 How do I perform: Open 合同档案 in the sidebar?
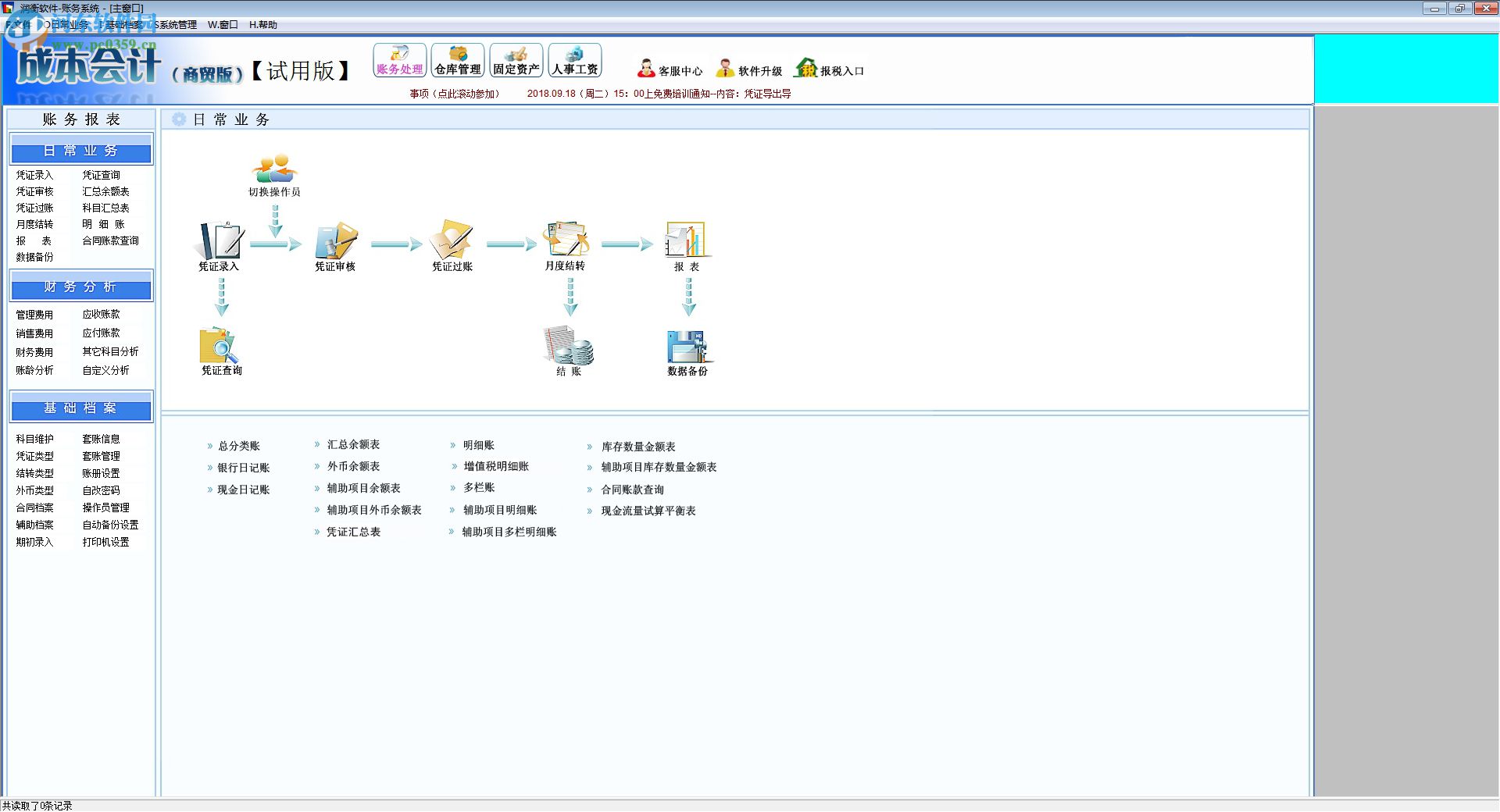[35, 507]
